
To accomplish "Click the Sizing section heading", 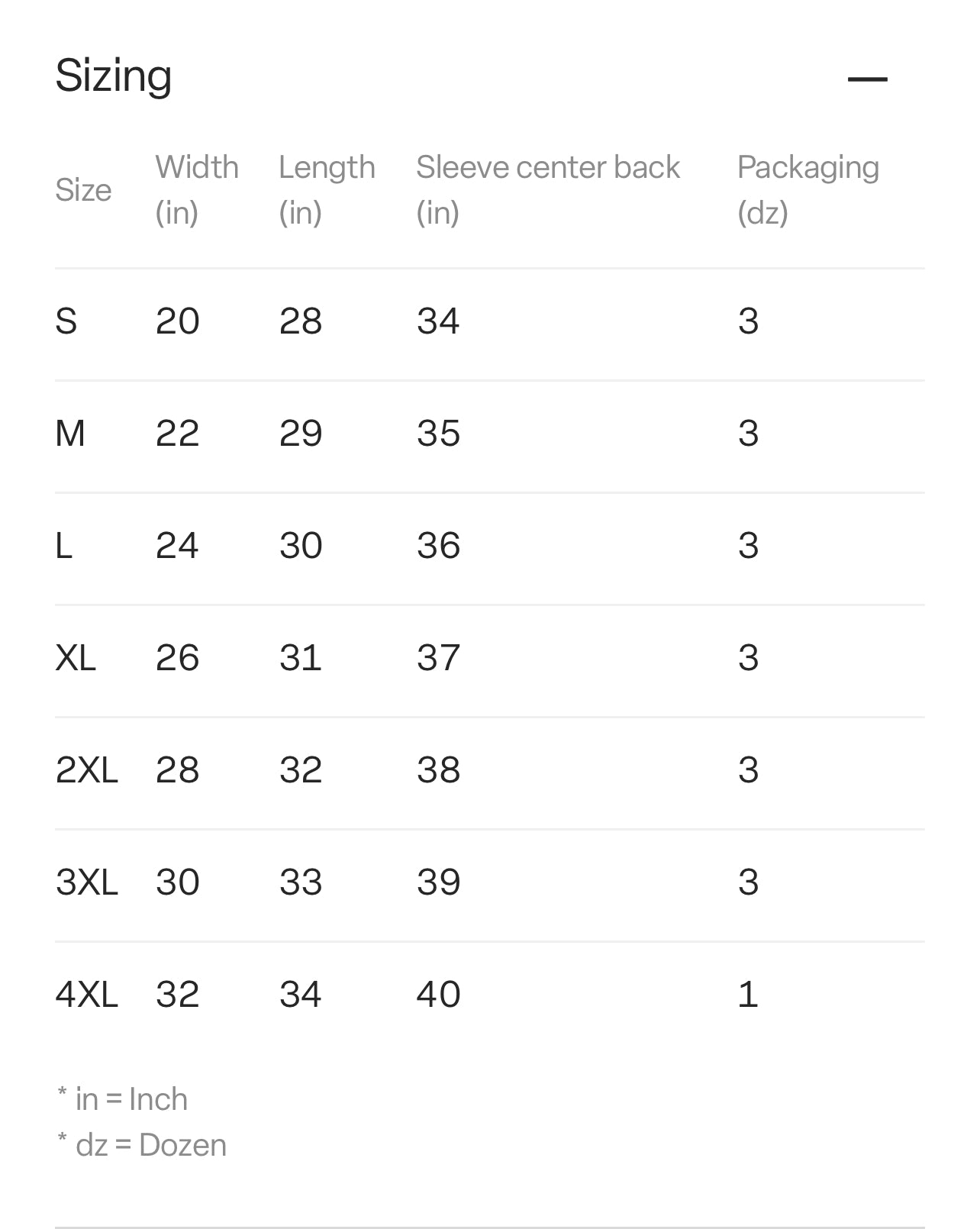I will point(114,76).
